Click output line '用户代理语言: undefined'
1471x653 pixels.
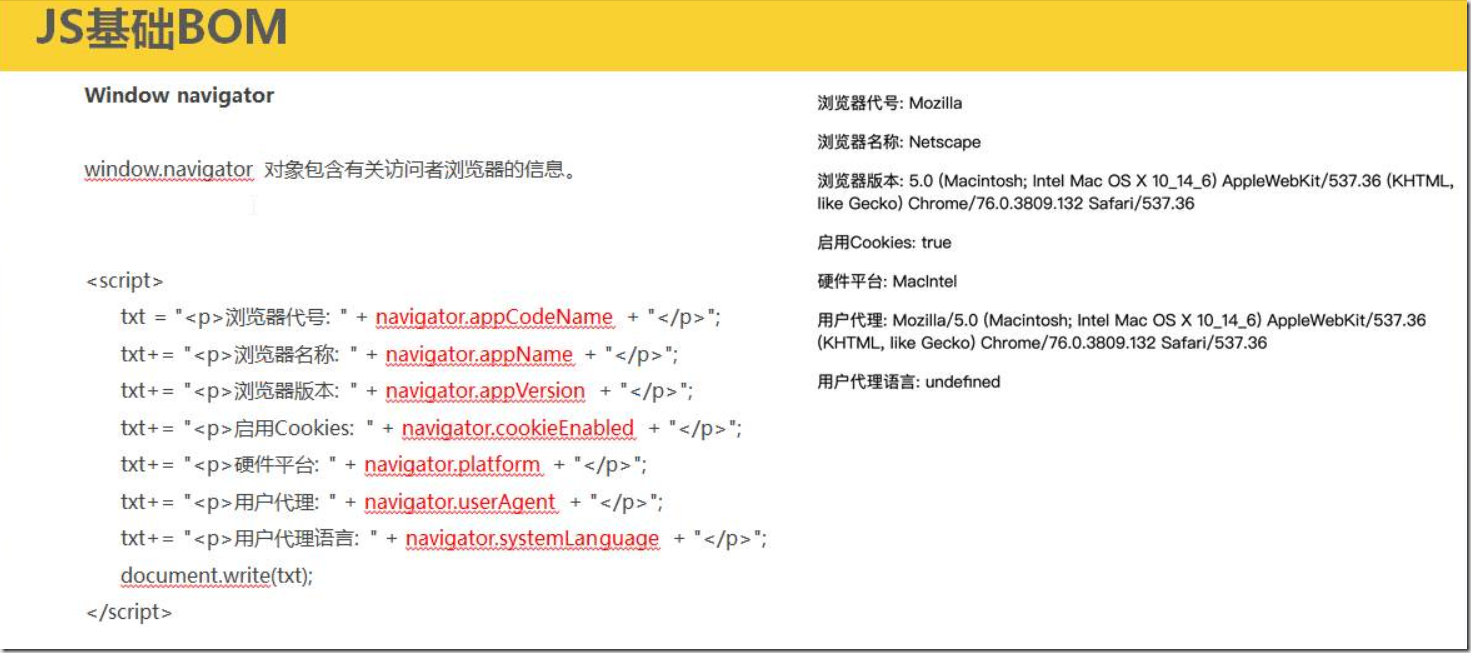point(908,381)
